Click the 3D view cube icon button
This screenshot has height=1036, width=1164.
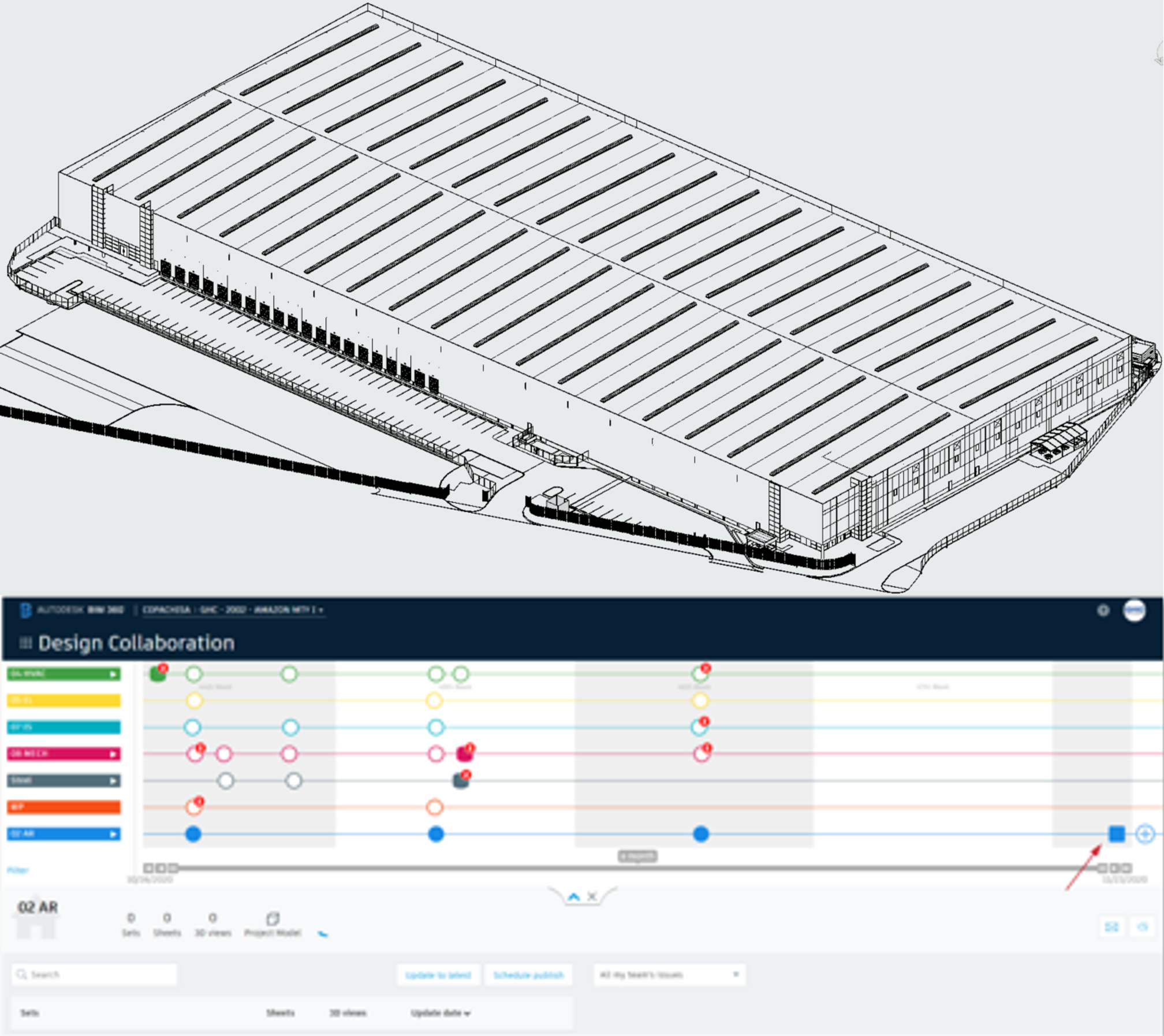coord(1142,927)
